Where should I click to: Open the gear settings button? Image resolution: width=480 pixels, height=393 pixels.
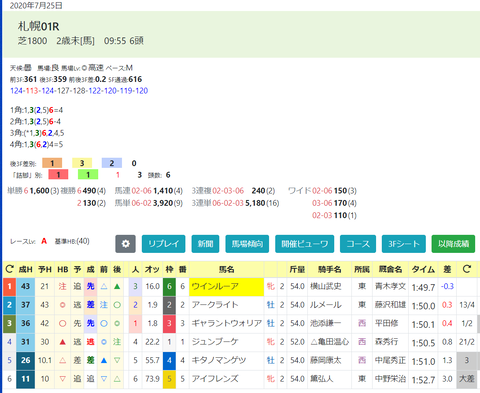pos(125,244)
